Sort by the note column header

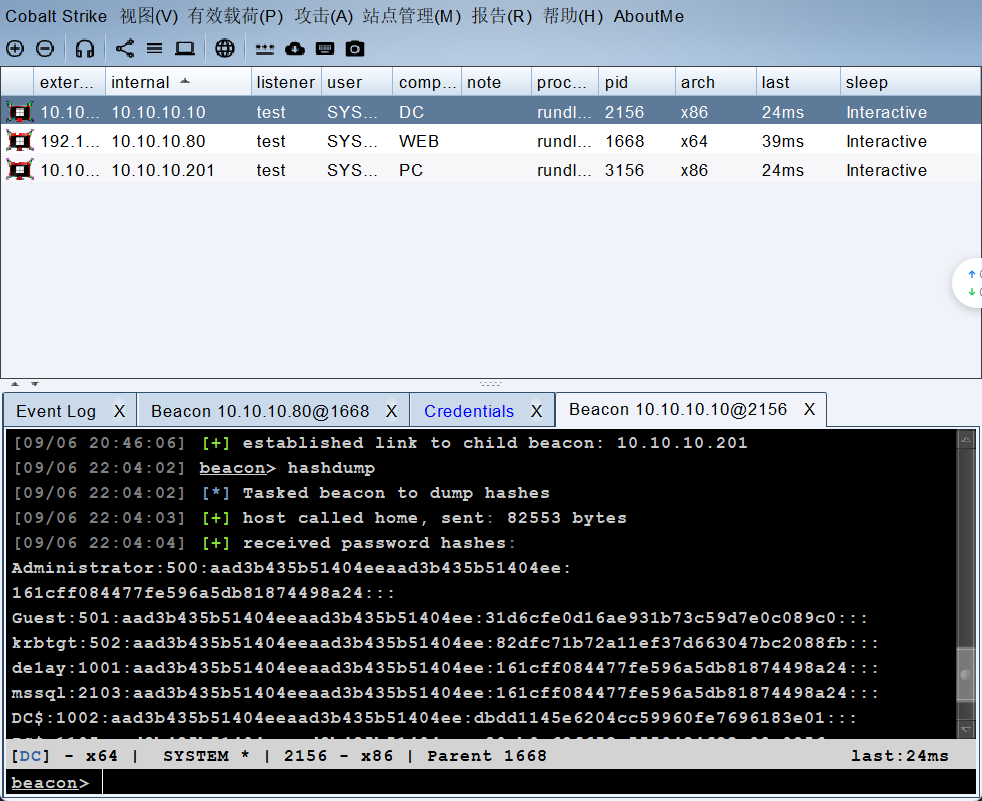coord(497,82)
